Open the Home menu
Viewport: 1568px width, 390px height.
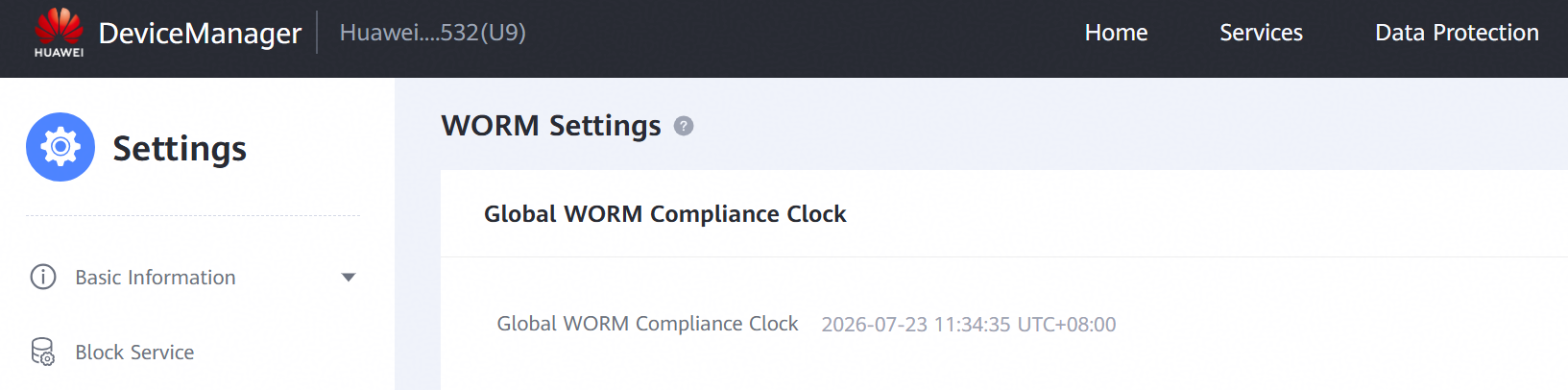tap(1116, 33)
